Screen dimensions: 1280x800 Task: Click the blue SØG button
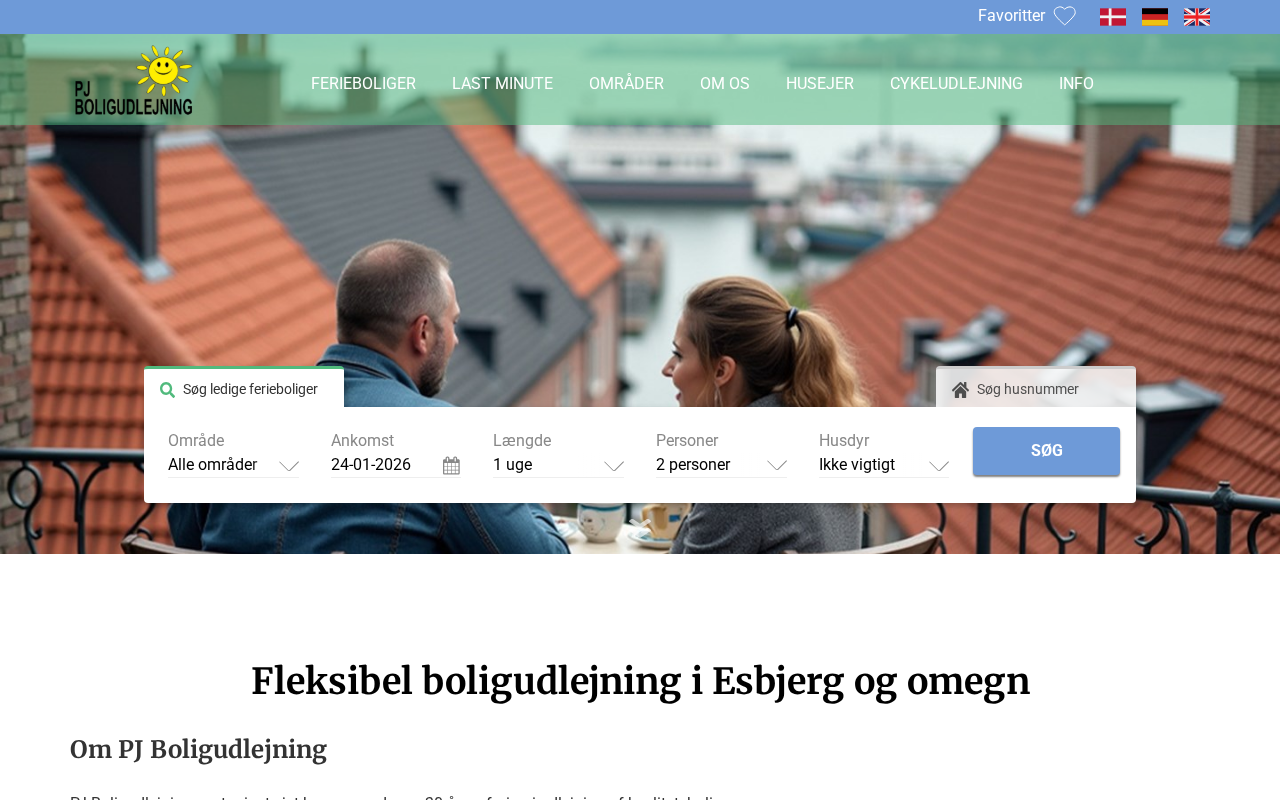point(1046,451)
